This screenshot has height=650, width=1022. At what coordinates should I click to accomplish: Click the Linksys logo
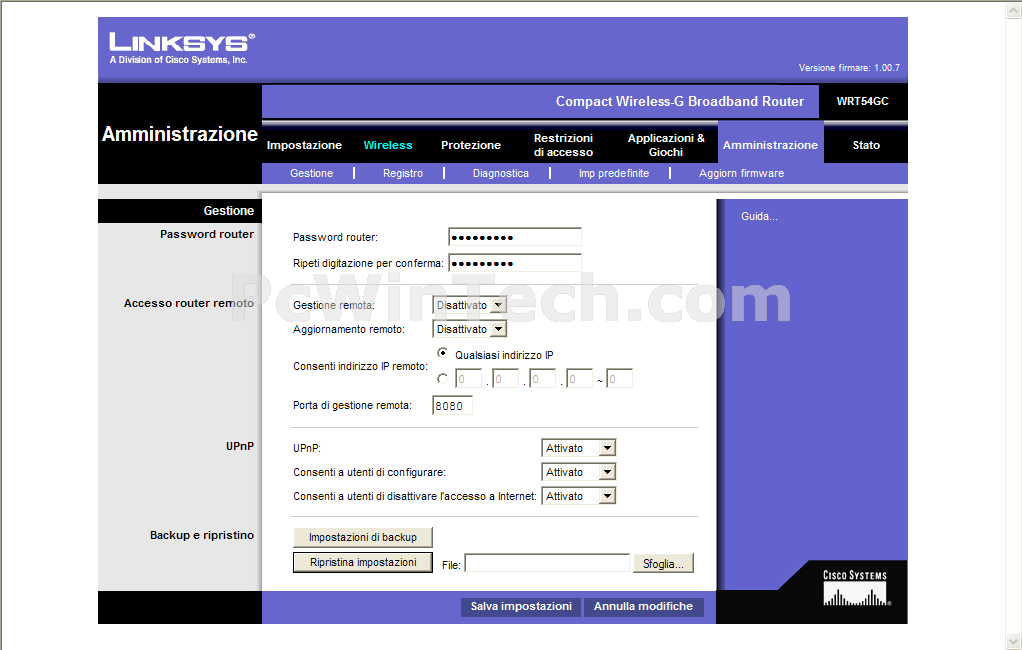coord(182,48)
